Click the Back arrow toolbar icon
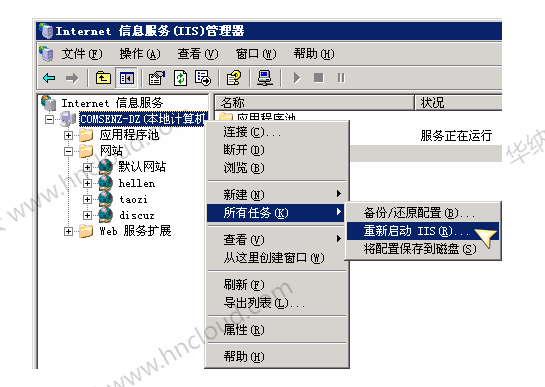The width and height of the screenshot is (545, 387). (x=49, y=78)
